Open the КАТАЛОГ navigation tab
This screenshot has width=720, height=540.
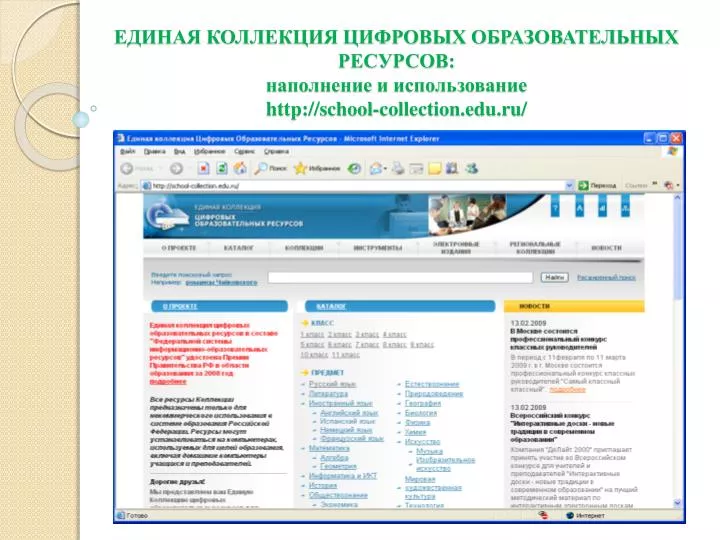click(239, 248)
